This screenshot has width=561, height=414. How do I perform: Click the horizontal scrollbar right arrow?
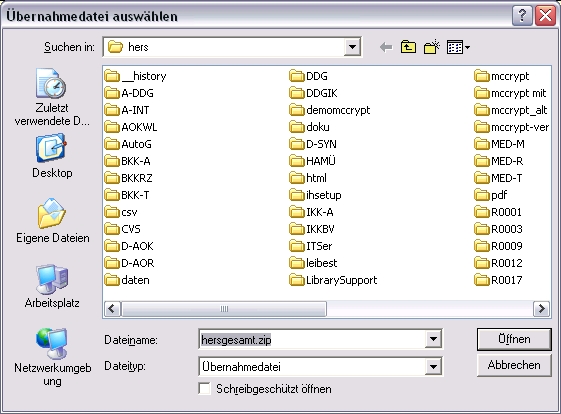point(541,308)
